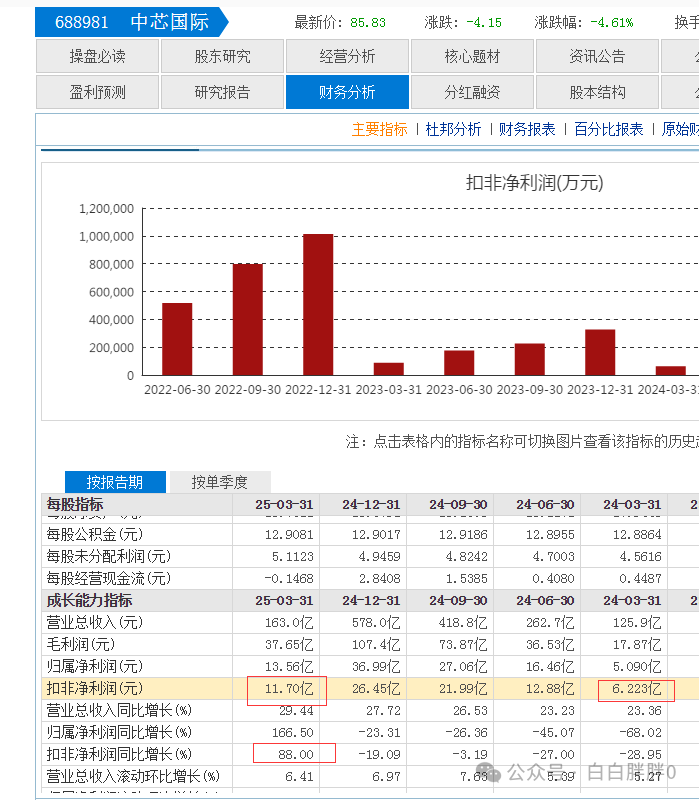This screenshot has height=800, width=699.
Task: Open the 股本结构 tab
Action: pyautogui.click(x=597, y=92)
